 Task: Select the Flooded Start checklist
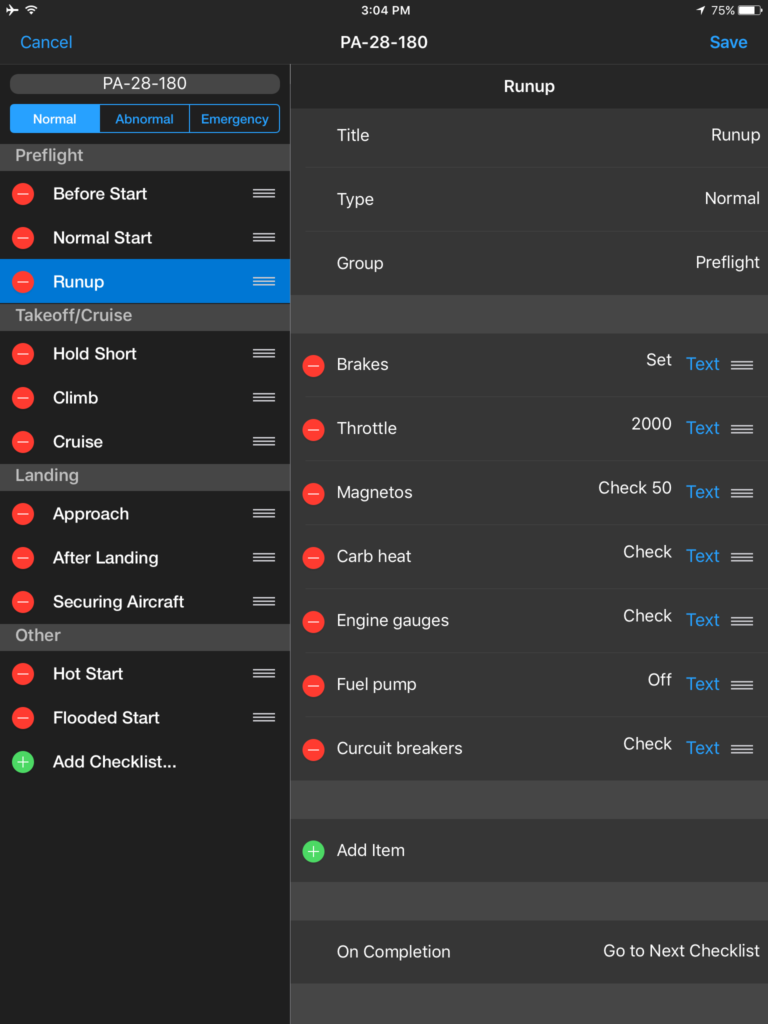pos(145,718)
